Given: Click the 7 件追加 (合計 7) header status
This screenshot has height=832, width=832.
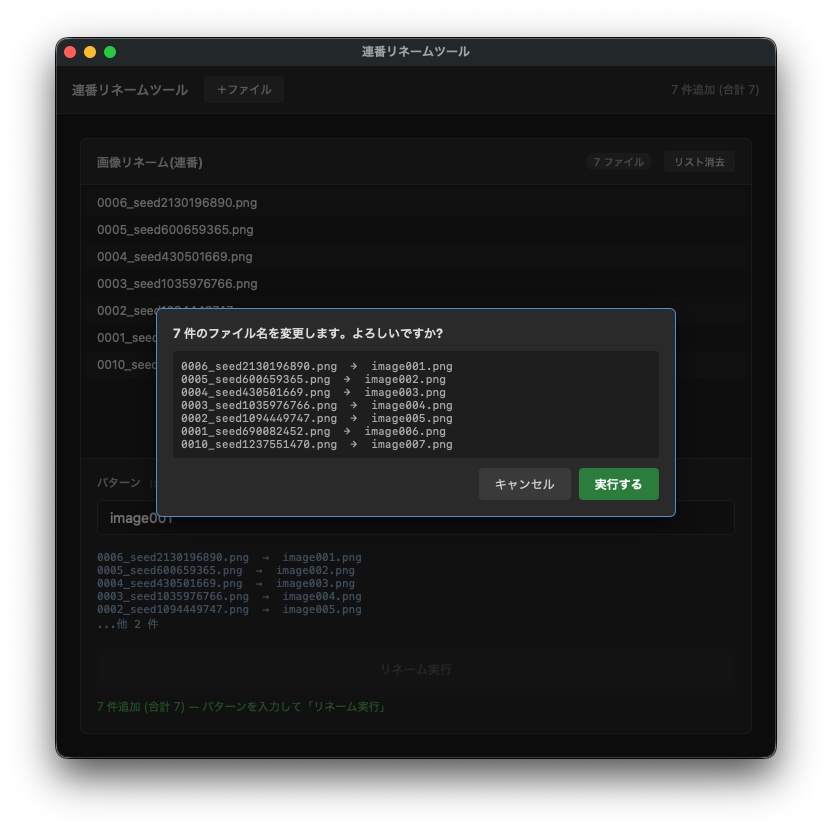Looking at the screenshot, I should [715, 90].
